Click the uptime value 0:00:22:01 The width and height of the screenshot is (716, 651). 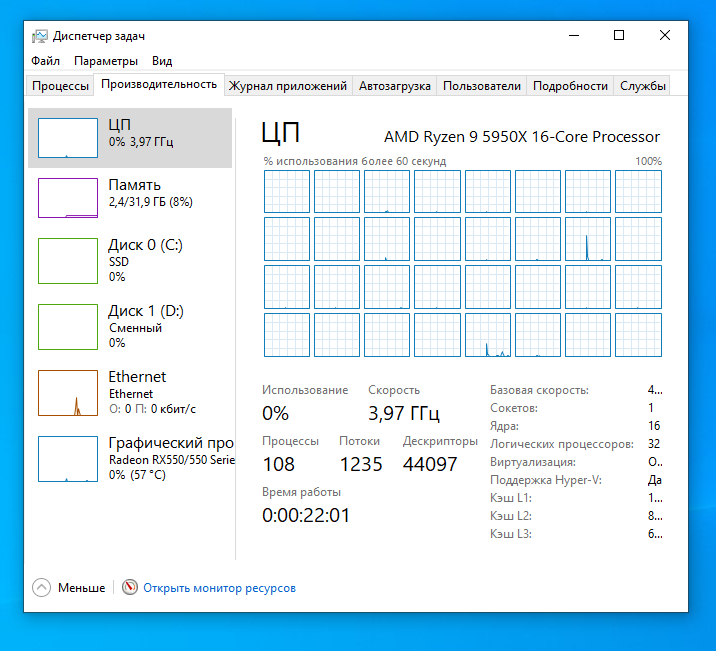tap(306, 515)
